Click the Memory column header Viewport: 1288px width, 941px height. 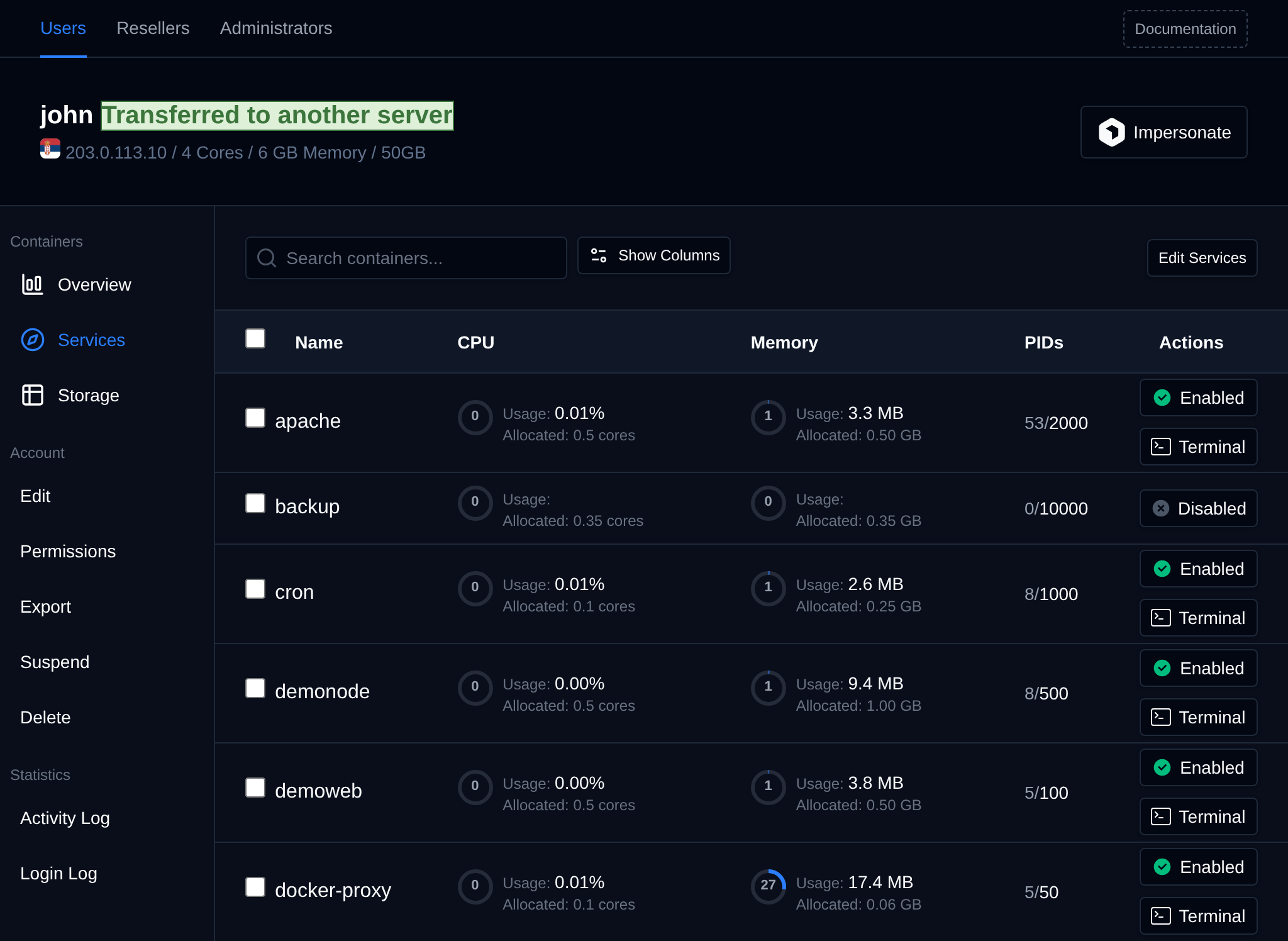pos(784,342)
